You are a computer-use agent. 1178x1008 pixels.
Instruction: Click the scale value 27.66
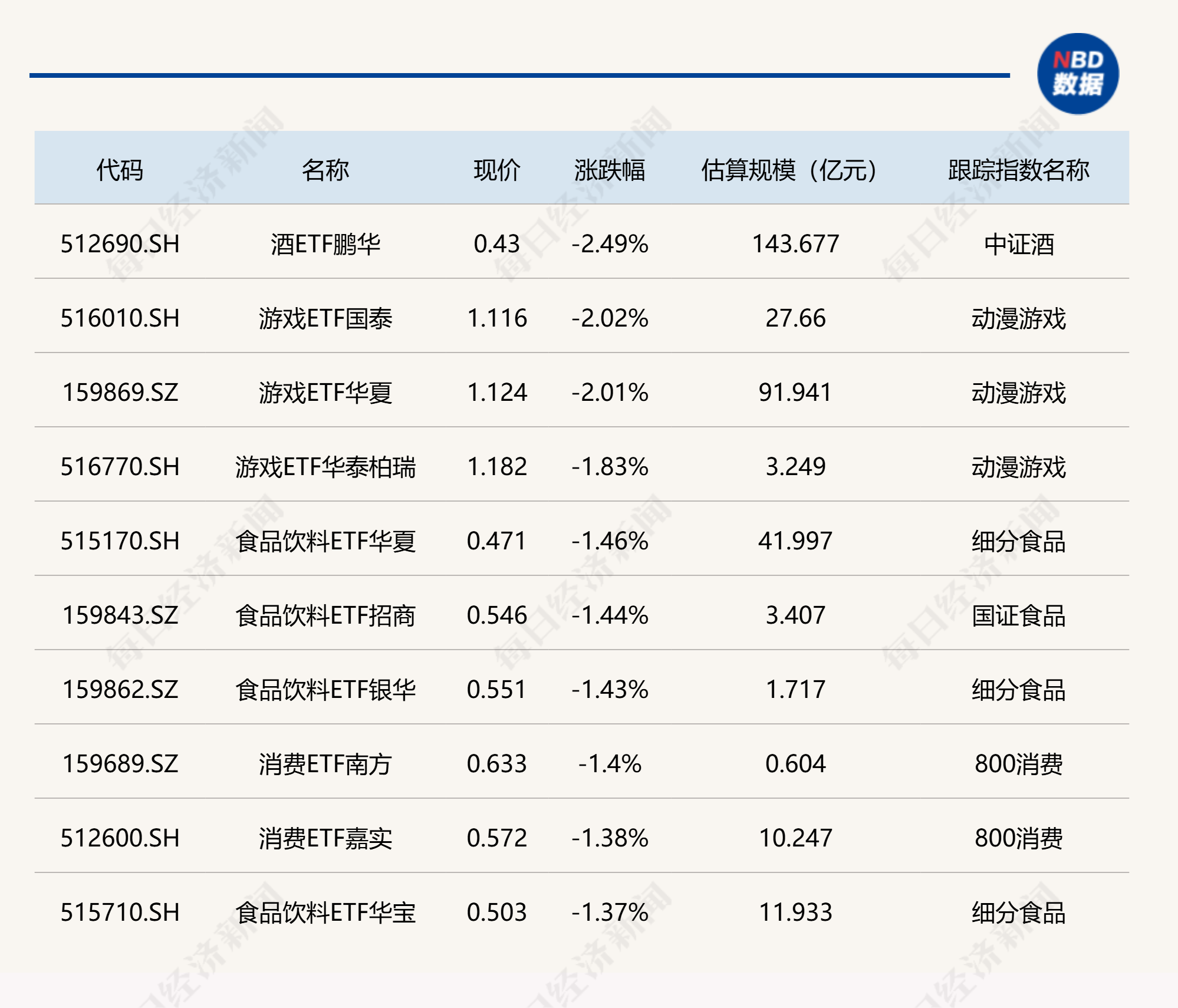[795, 318]
